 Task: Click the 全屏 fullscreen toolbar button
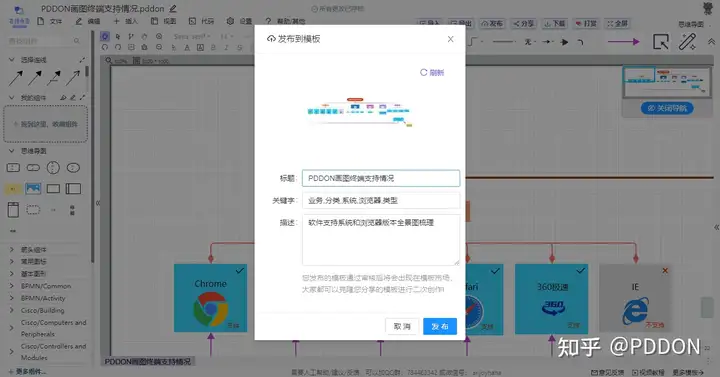click(x=617, y=23)
